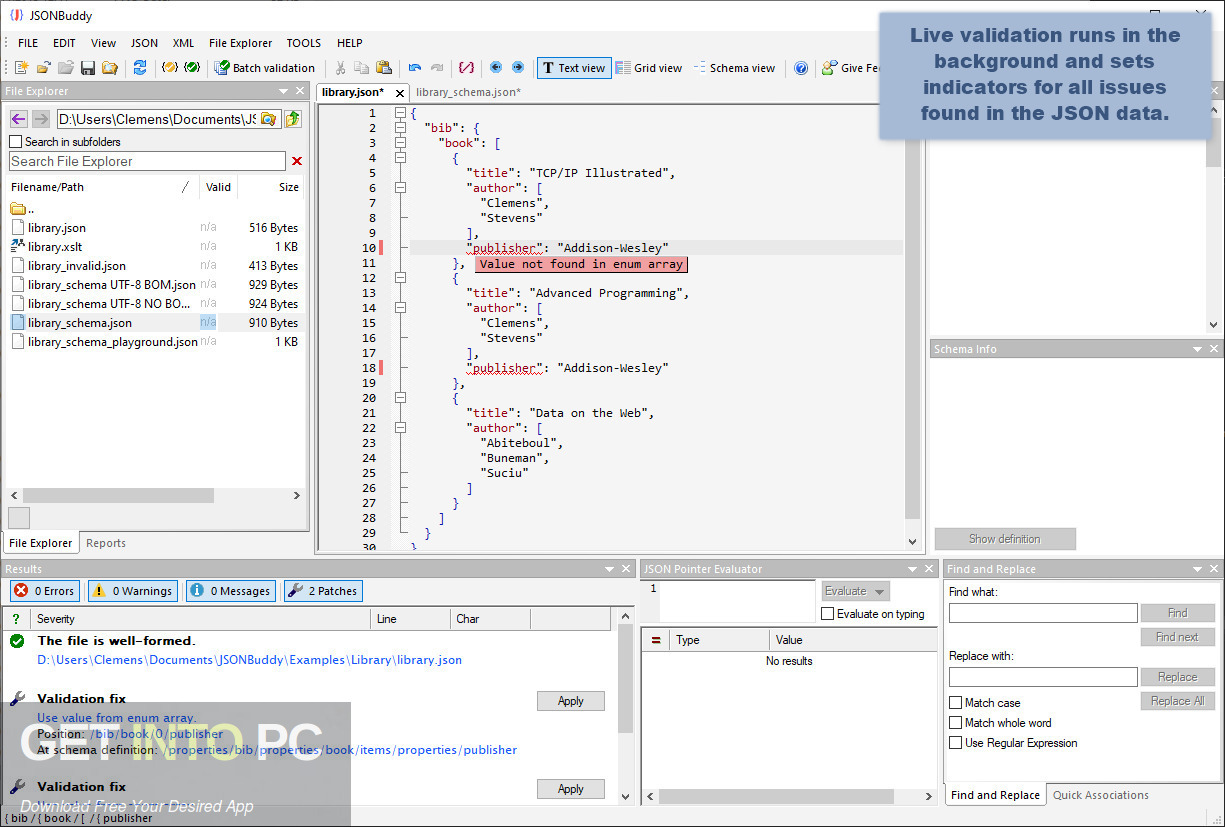This screenshot has height=827, width=1225.
Task: Click the blue Refresh arrows toolbar icon
Action: tap(140, 68)
